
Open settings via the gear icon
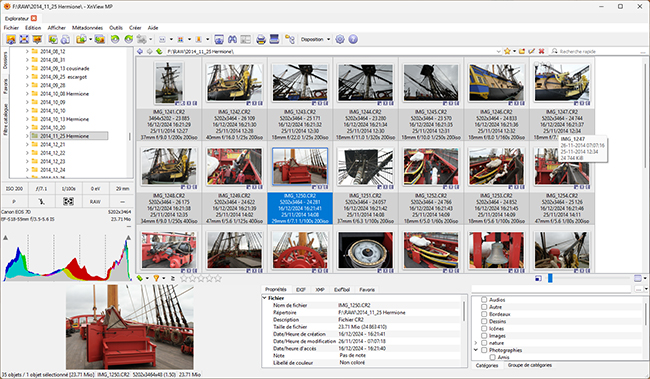pyautogui.click(x=340, y=39)
